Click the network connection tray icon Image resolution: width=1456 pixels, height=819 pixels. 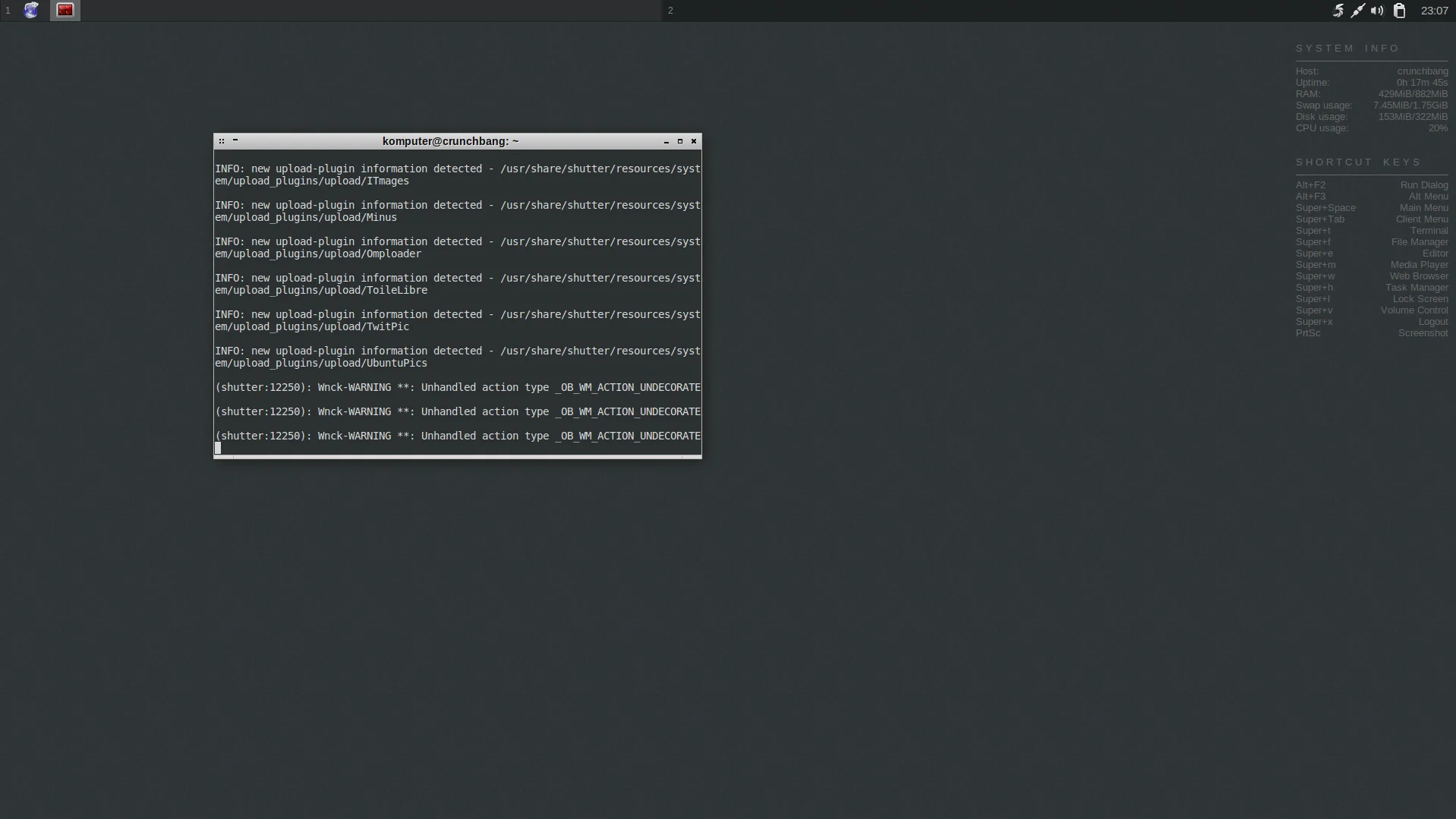(1357, 11)
